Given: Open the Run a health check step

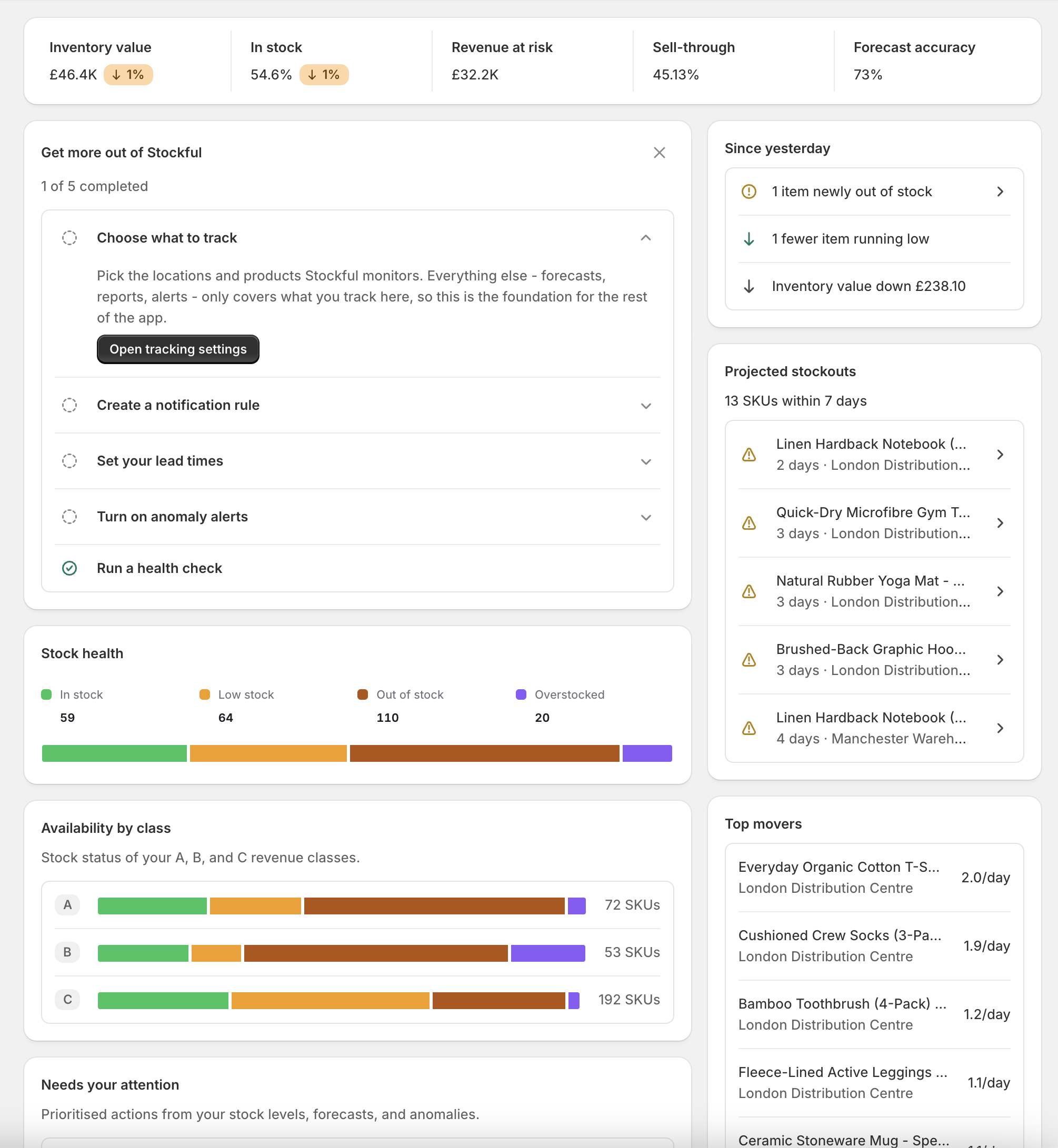Looking at the screenshot, I should coord(358,568).
